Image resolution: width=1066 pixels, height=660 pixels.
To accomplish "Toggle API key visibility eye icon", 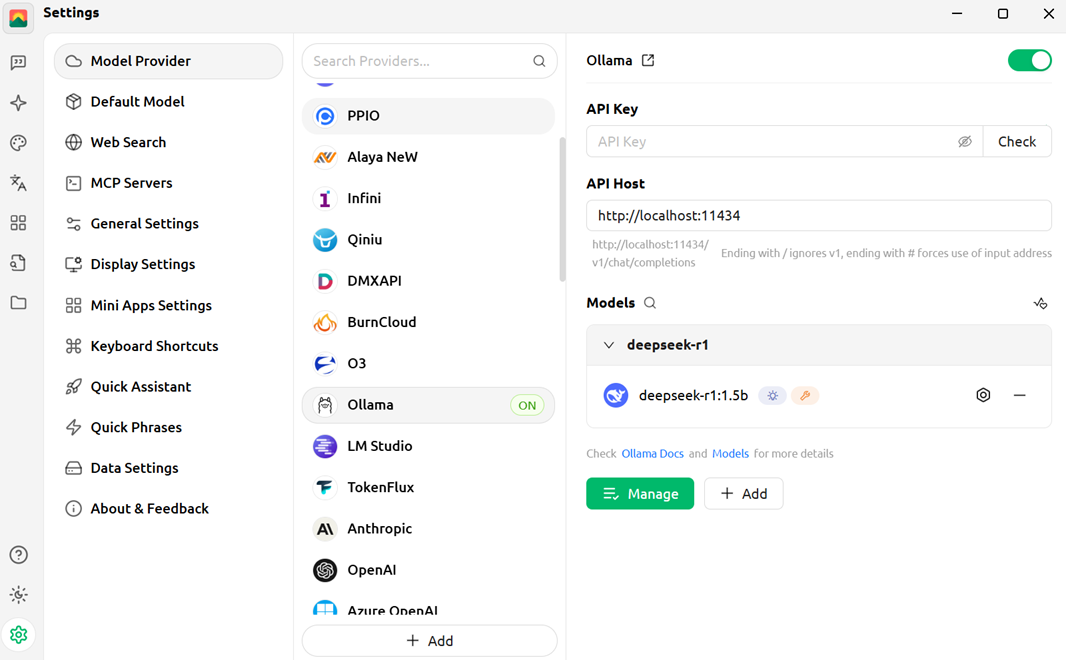I will (965, 141).
